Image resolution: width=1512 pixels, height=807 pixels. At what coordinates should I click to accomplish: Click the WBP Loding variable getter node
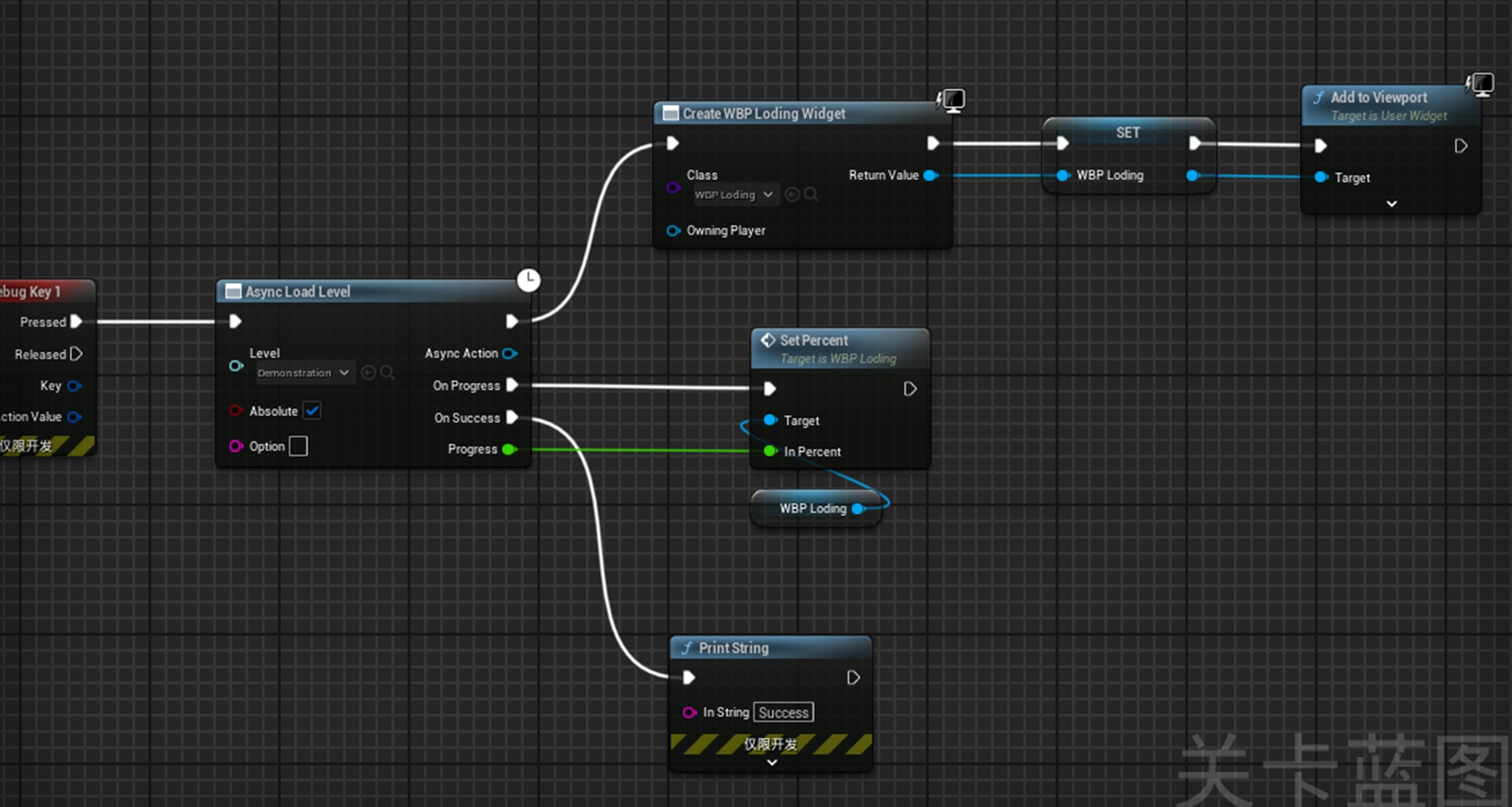coord(815,508)
